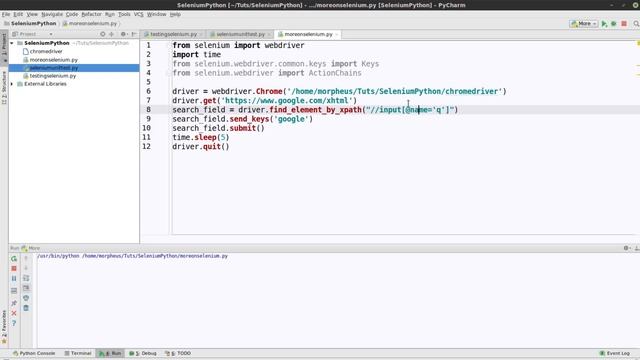Close the Run tab with red X

tap(14, 313)
